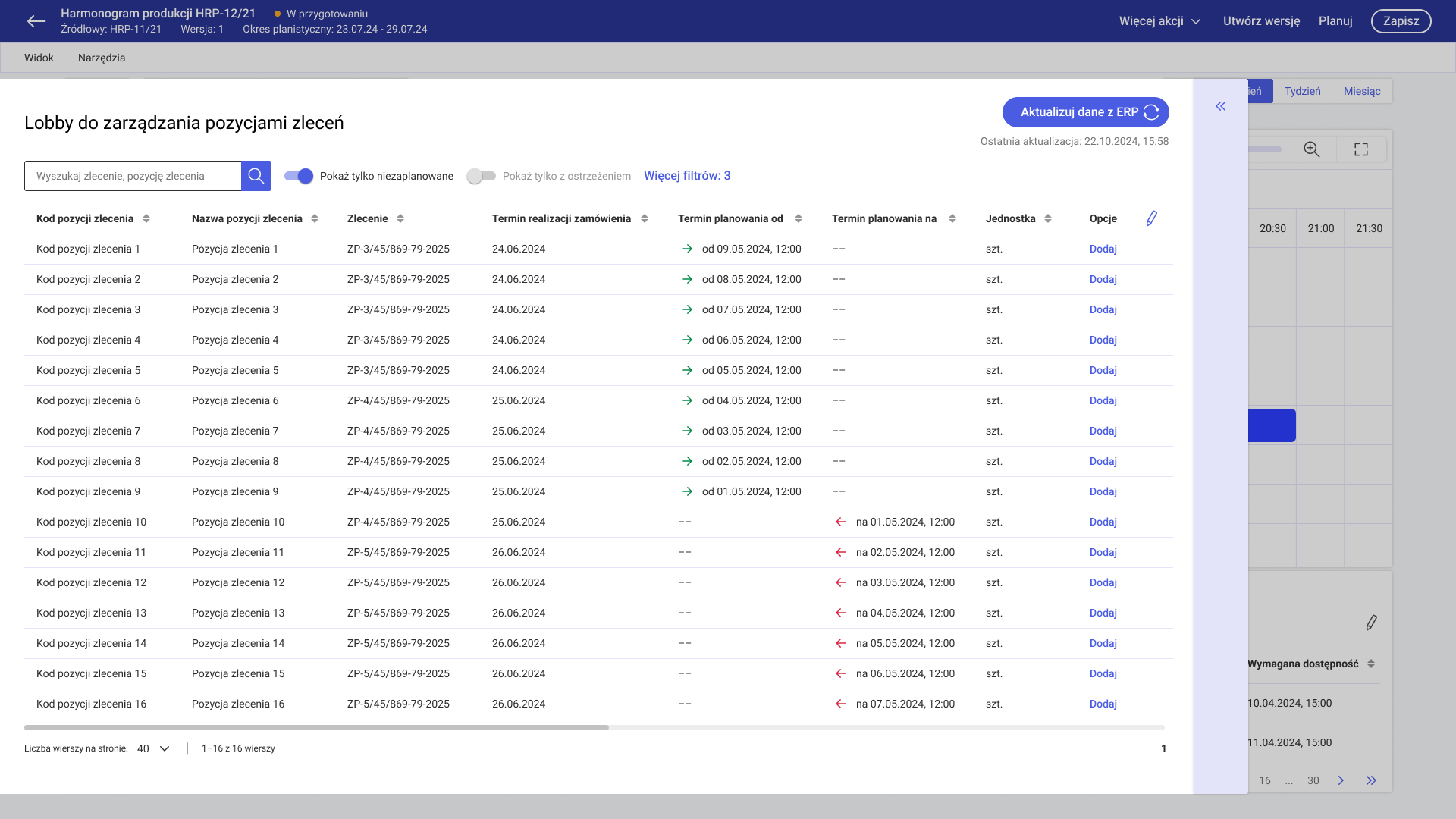Go to the last page with the double arrow
This screenshot has height=819, width=1456.
tap(1371, 780)
